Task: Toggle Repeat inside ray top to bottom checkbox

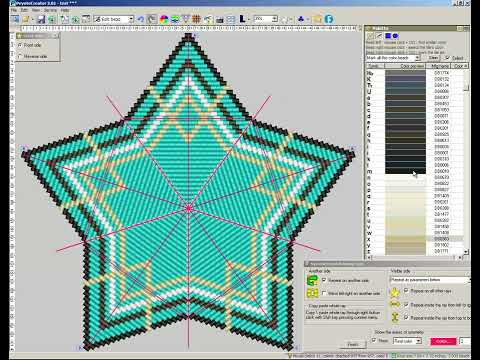Action: tap(406, 317)
